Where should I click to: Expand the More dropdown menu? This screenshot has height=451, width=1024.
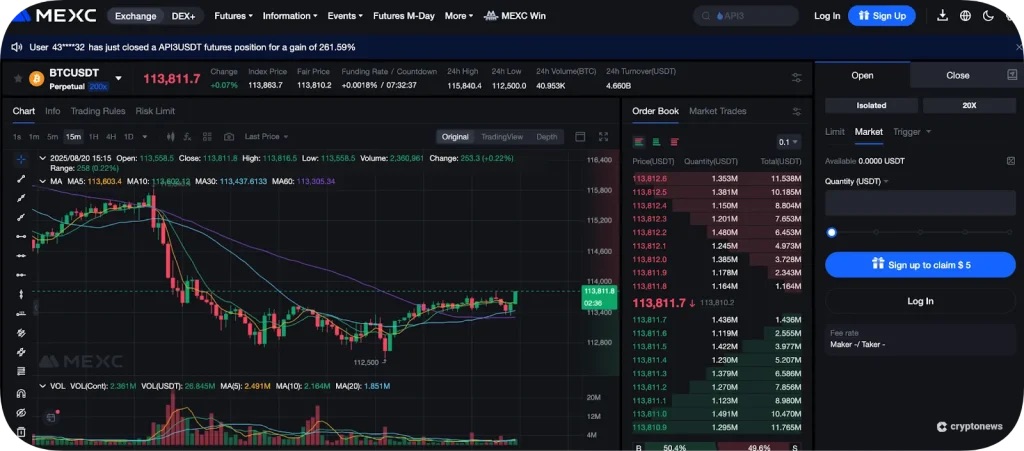click(458, 16)
